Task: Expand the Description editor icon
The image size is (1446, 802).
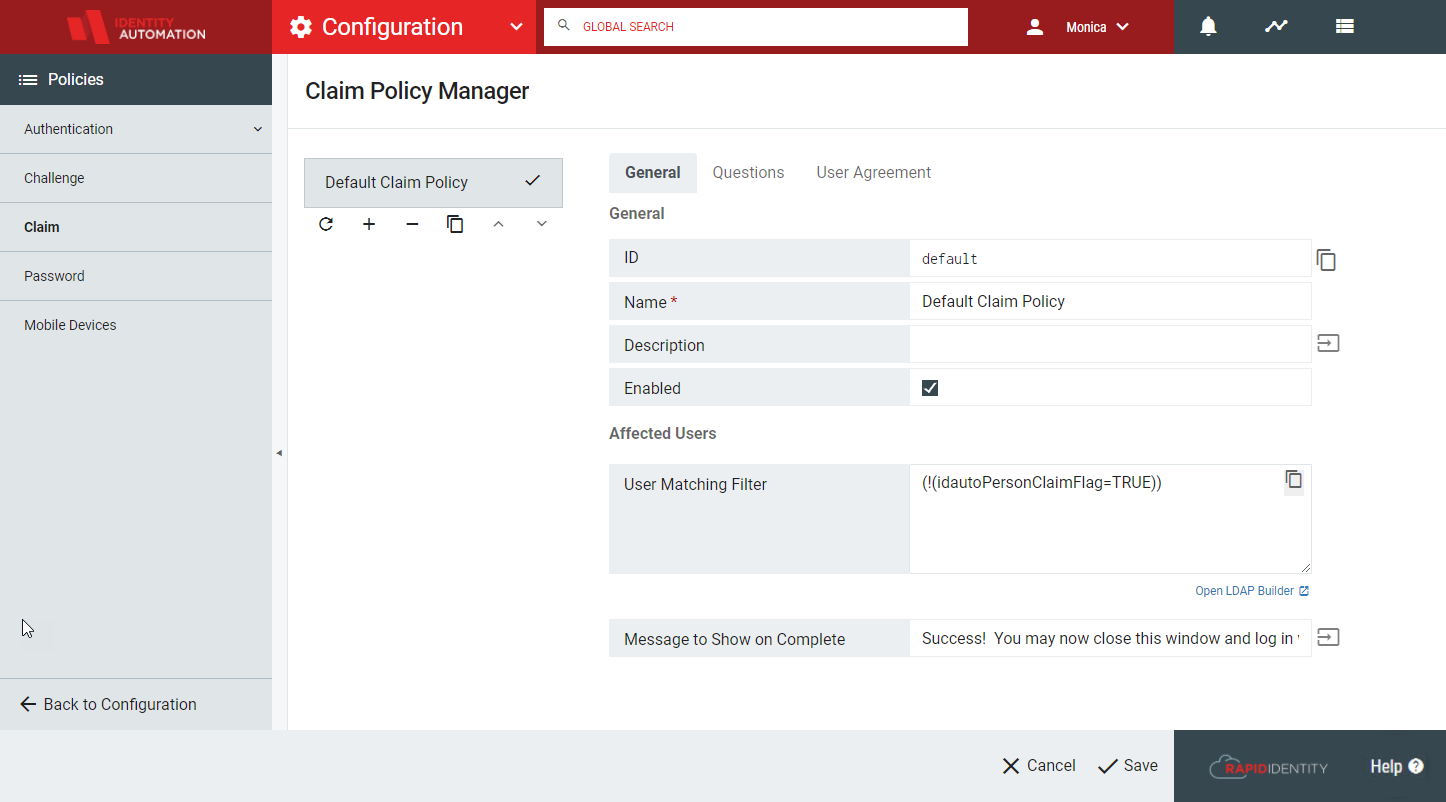Action: click(1328, 343)
